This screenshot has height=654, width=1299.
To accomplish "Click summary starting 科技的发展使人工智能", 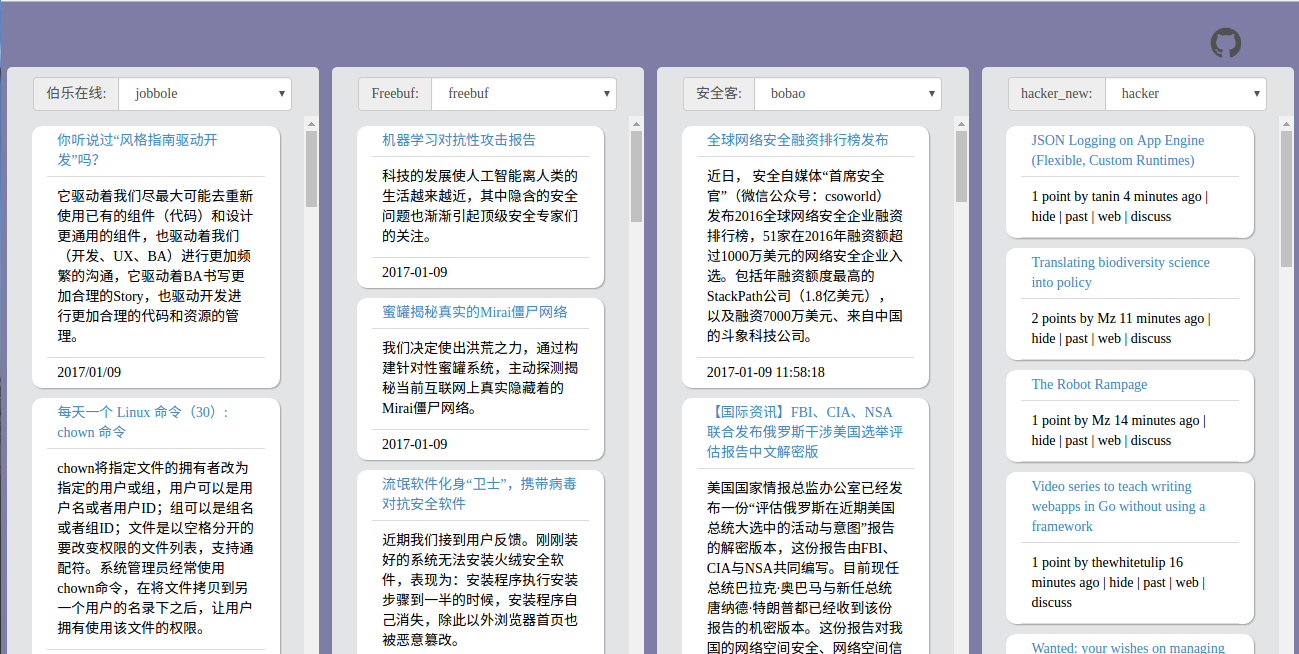I will point(480,206).
